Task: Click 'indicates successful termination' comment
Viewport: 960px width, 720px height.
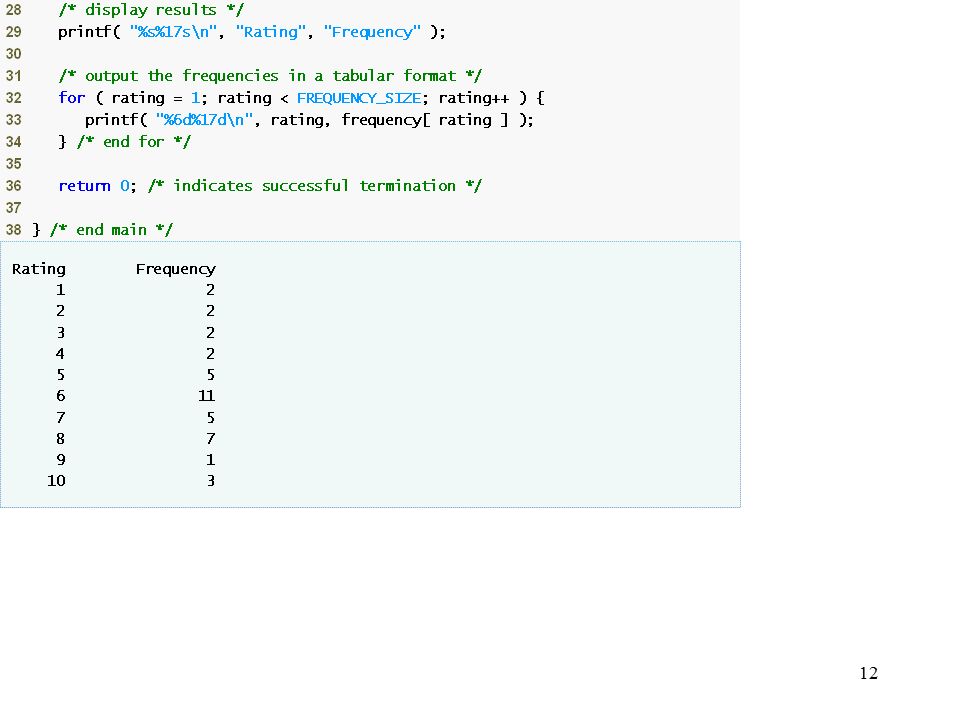Action: click(315, 186)
